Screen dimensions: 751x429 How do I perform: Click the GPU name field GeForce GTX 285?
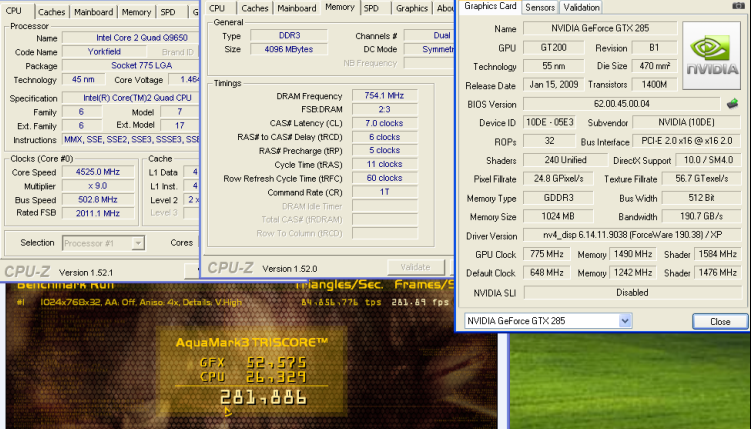pyautogui.click(x=600, y=28)
